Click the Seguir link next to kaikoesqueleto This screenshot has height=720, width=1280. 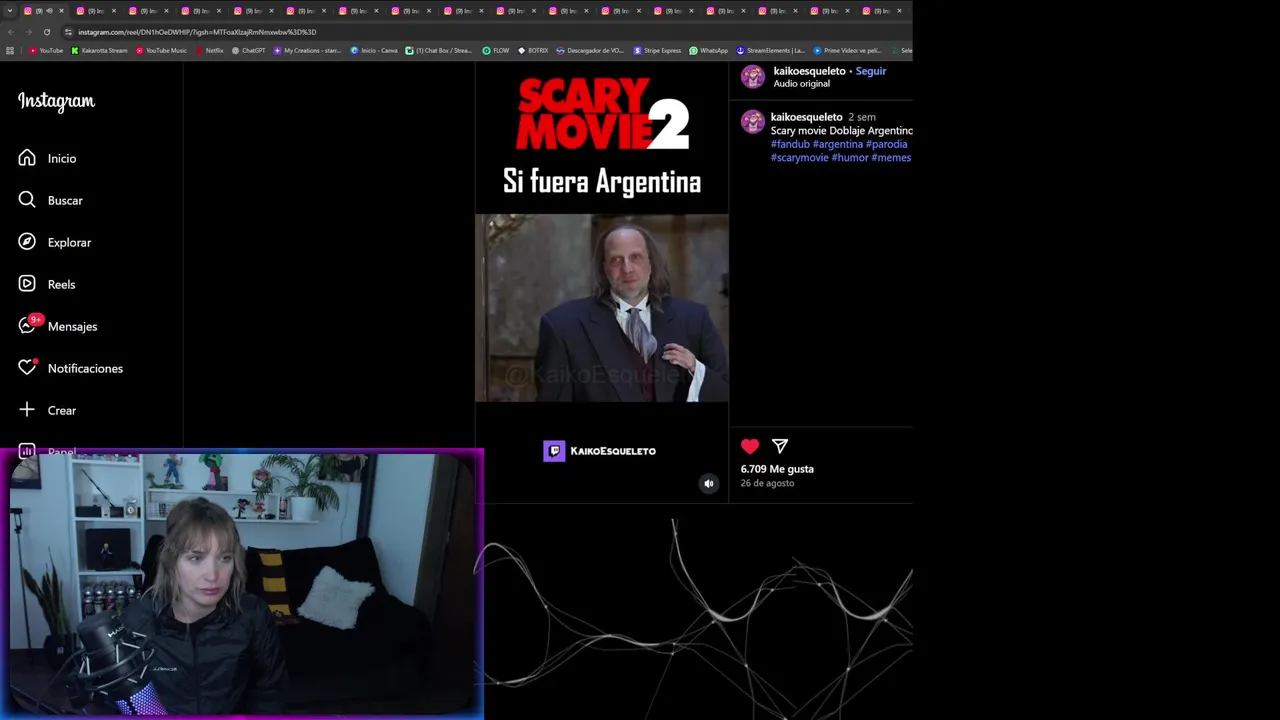click(x=871, y=71)
